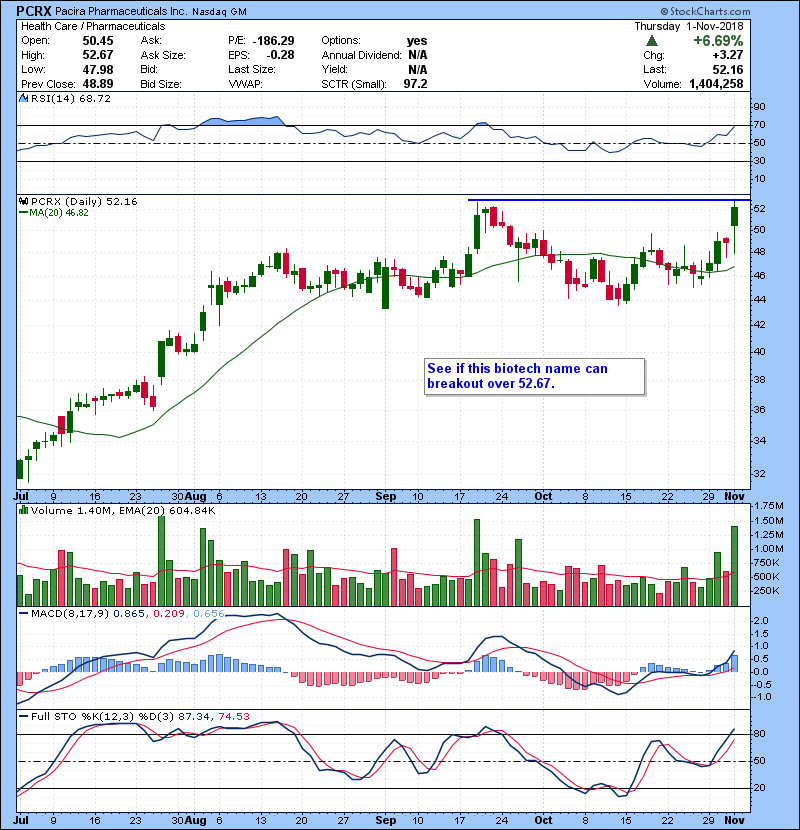Screen dimensions: 800x830
Task: Click the Volume 1.40M, EMA(20) 604.84K label
Action: pos(123,510)
